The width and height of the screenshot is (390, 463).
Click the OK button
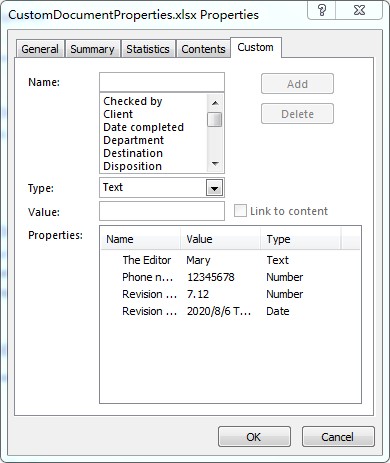coord(254,437)
